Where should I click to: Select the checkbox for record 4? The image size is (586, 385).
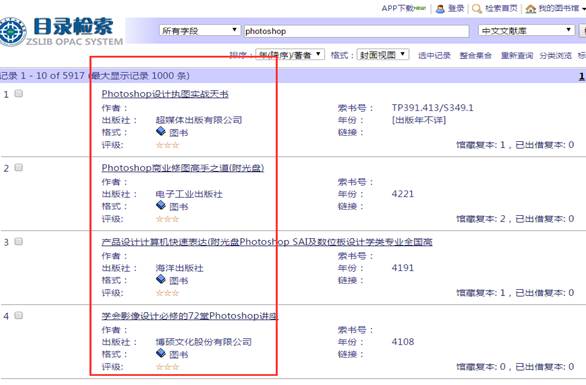tap(19, 315)
